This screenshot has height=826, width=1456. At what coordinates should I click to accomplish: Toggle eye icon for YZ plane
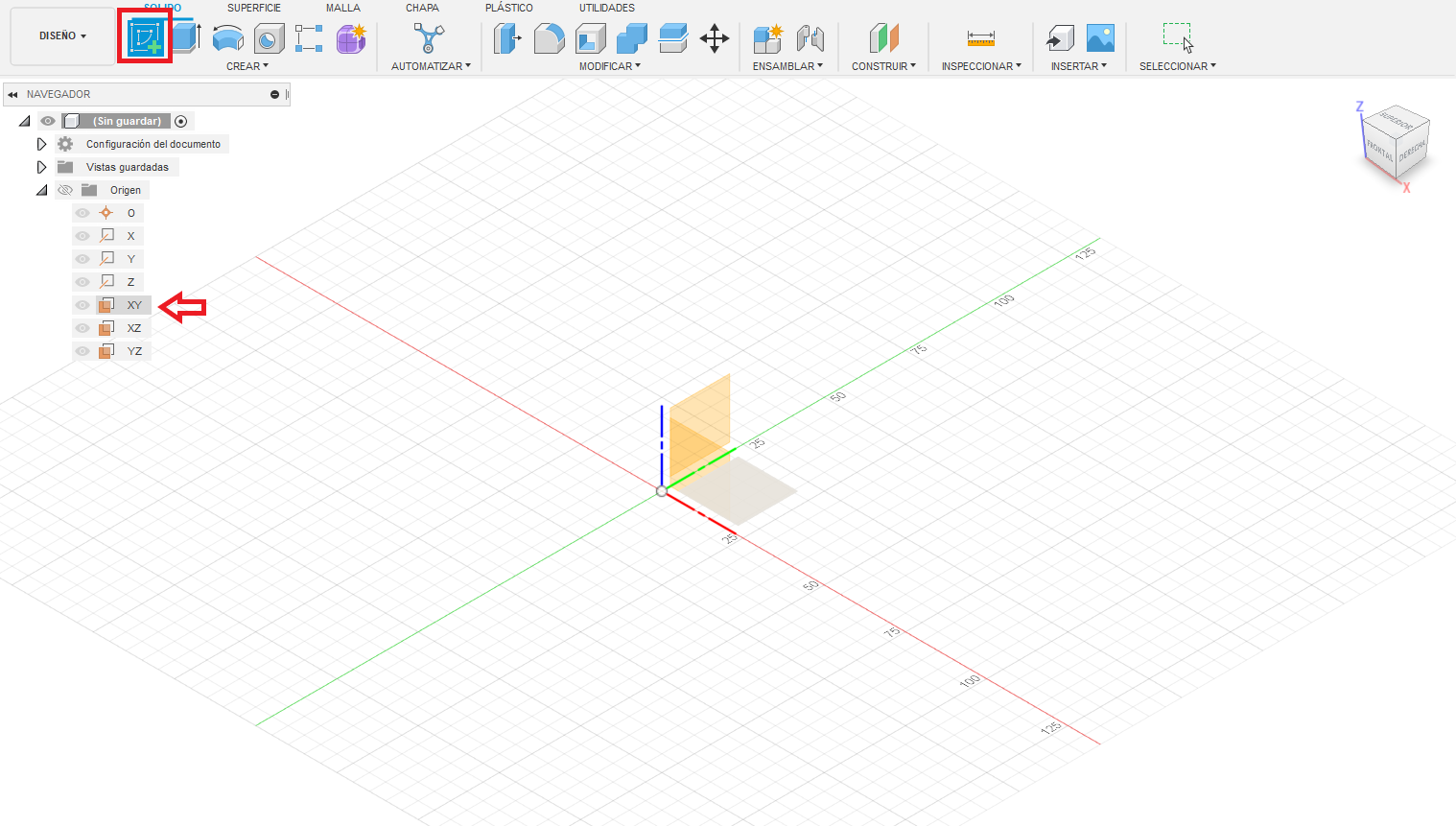[82, 351]
